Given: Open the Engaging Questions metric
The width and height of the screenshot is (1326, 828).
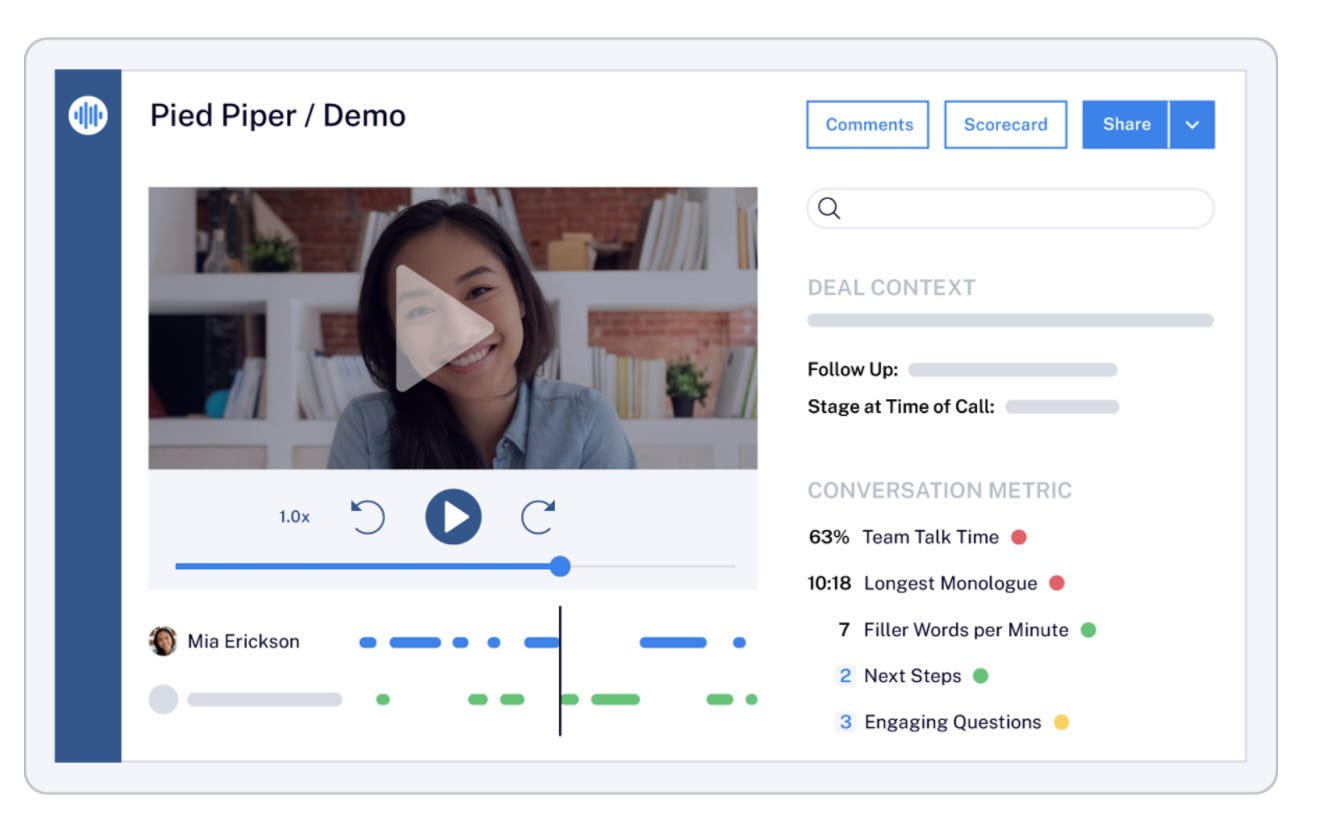Looking at the screenshot, I should tap(937, 722).
